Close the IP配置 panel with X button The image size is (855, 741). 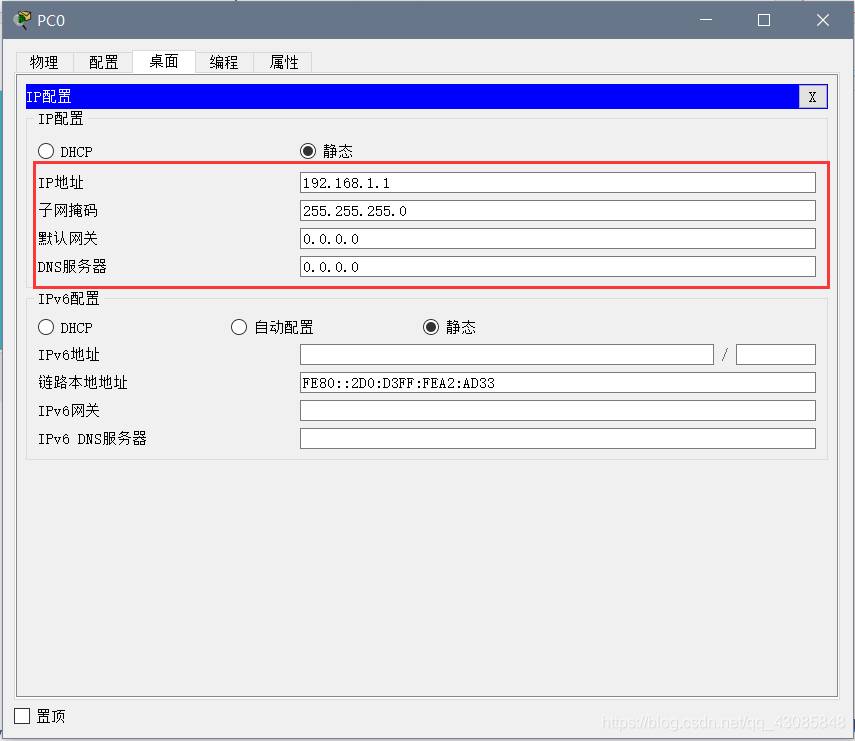coord(812,97)
